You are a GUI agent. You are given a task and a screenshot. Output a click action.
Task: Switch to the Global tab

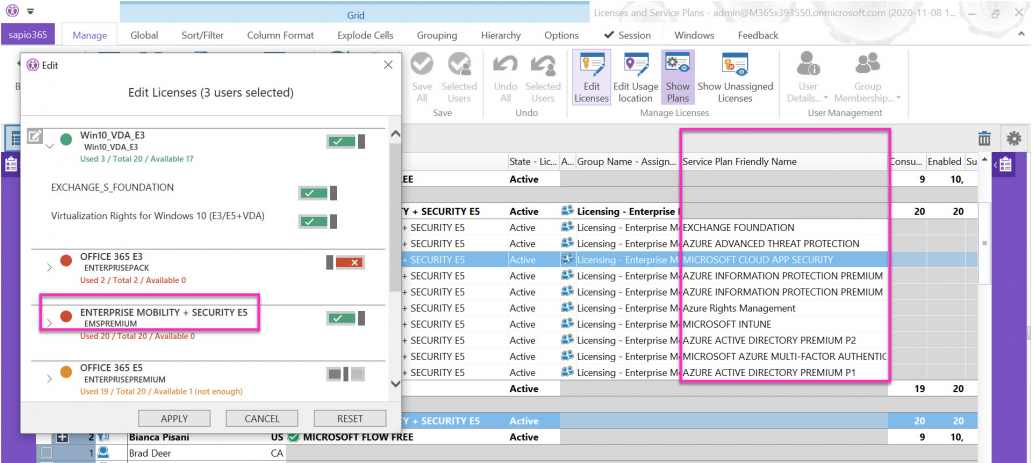(144, 36)
